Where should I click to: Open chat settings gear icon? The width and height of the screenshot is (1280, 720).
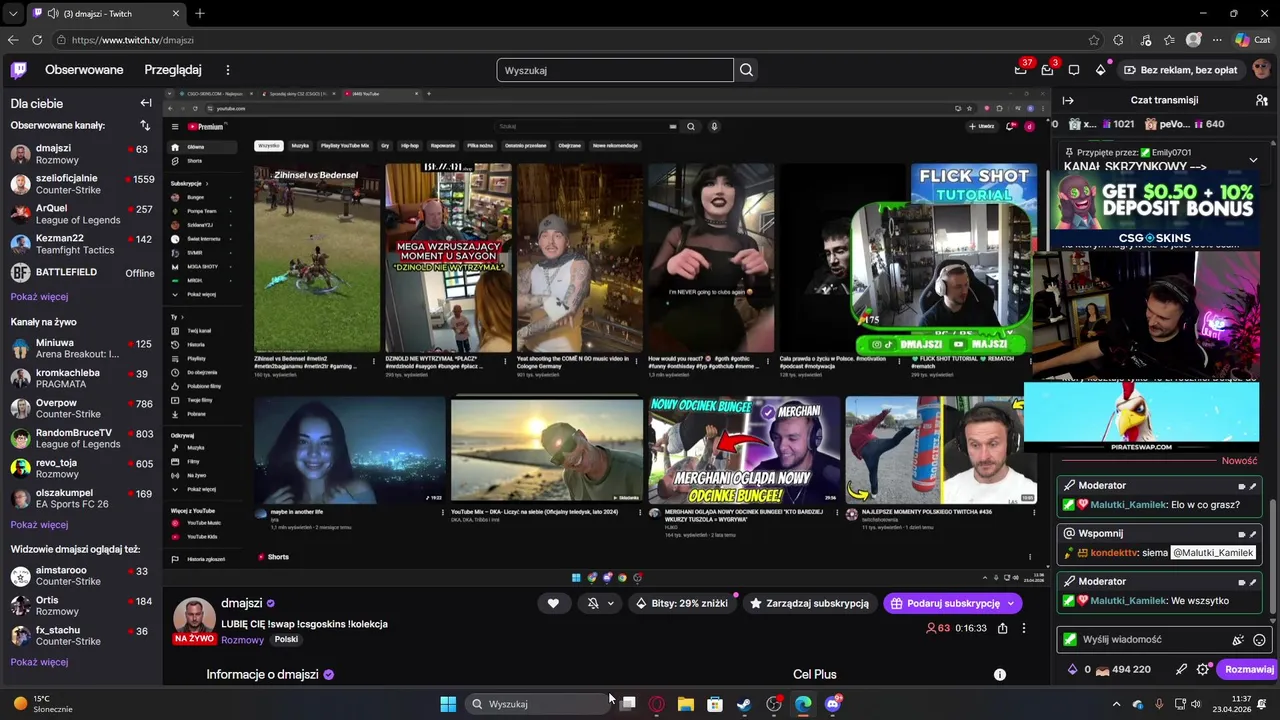pos(1203,669)
